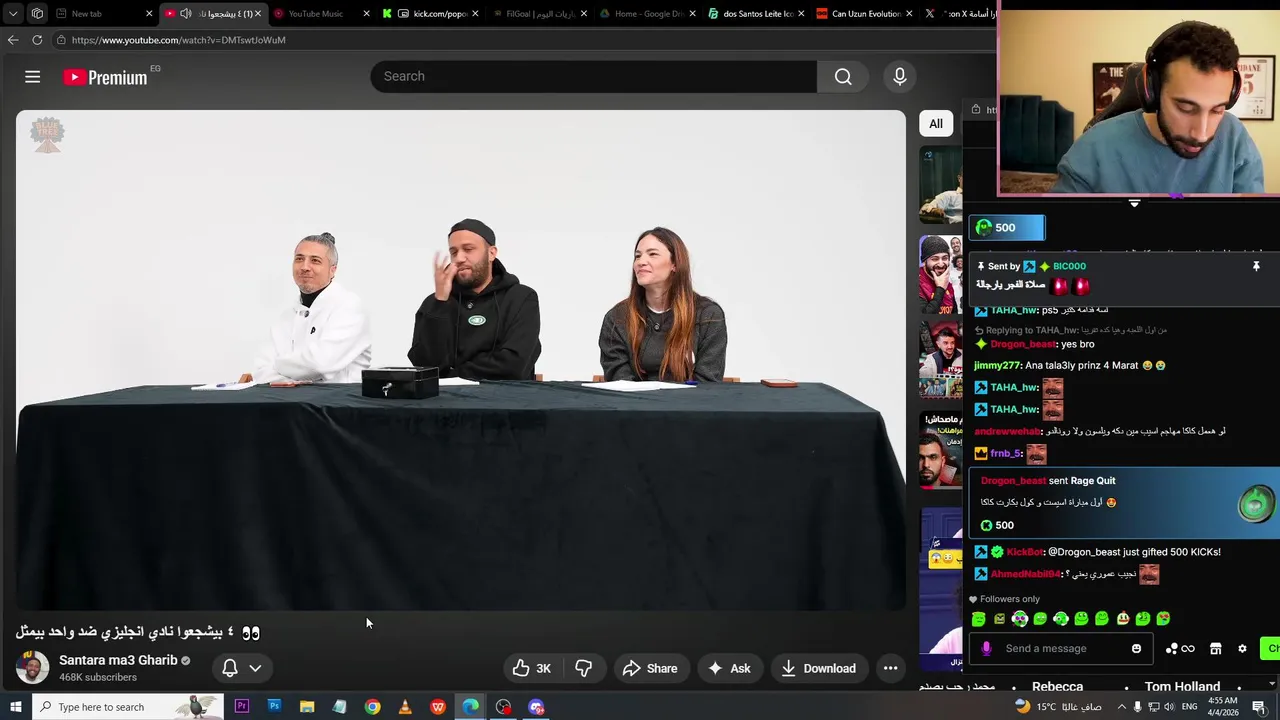Open the chat shop storefront icon
The image size is (1280, 720).
[x=1215, y=649]
